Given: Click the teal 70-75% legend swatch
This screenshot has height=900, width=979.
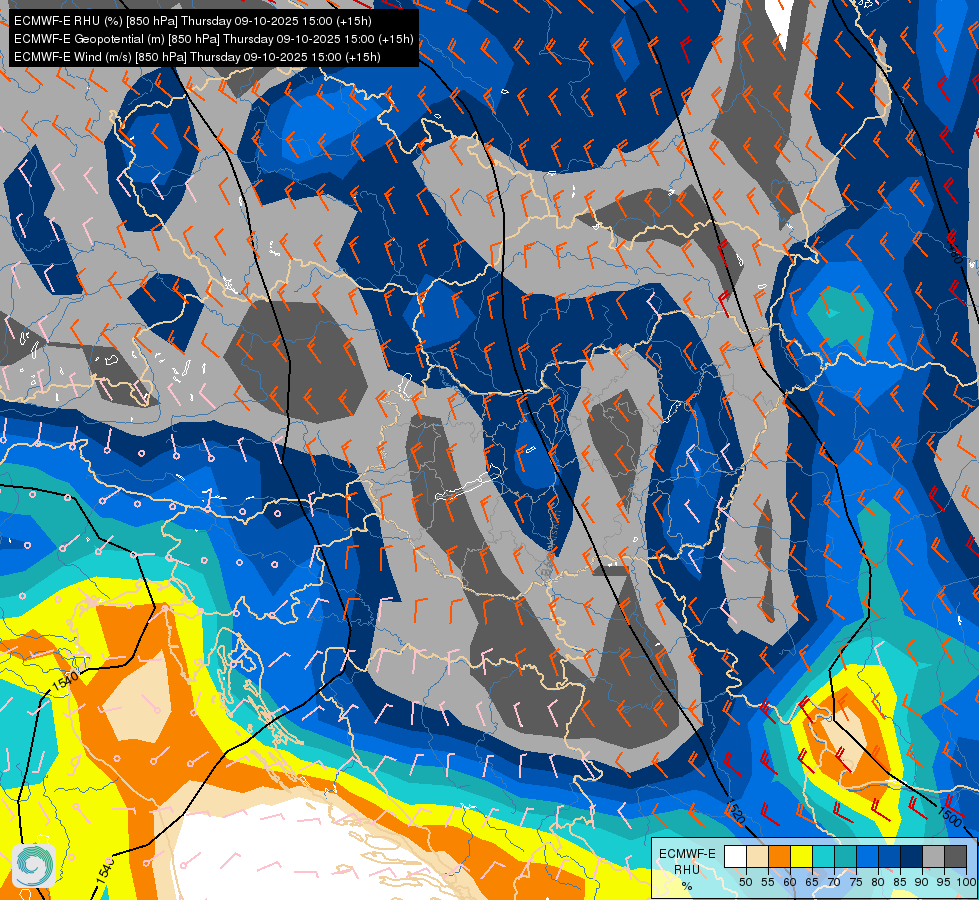Looking at the screenshot, I should [x=845, y=856].
